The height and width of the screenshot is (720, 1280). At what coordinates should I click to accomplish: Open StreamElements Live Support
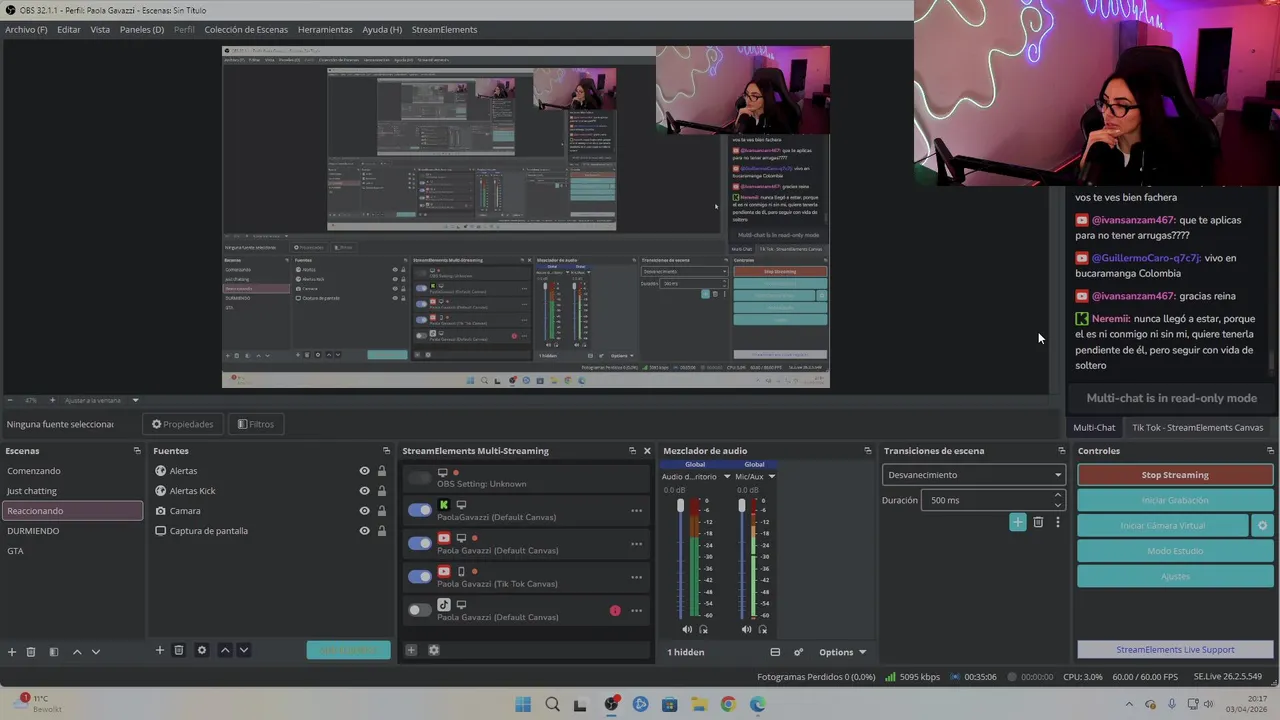coord(1175,650)
